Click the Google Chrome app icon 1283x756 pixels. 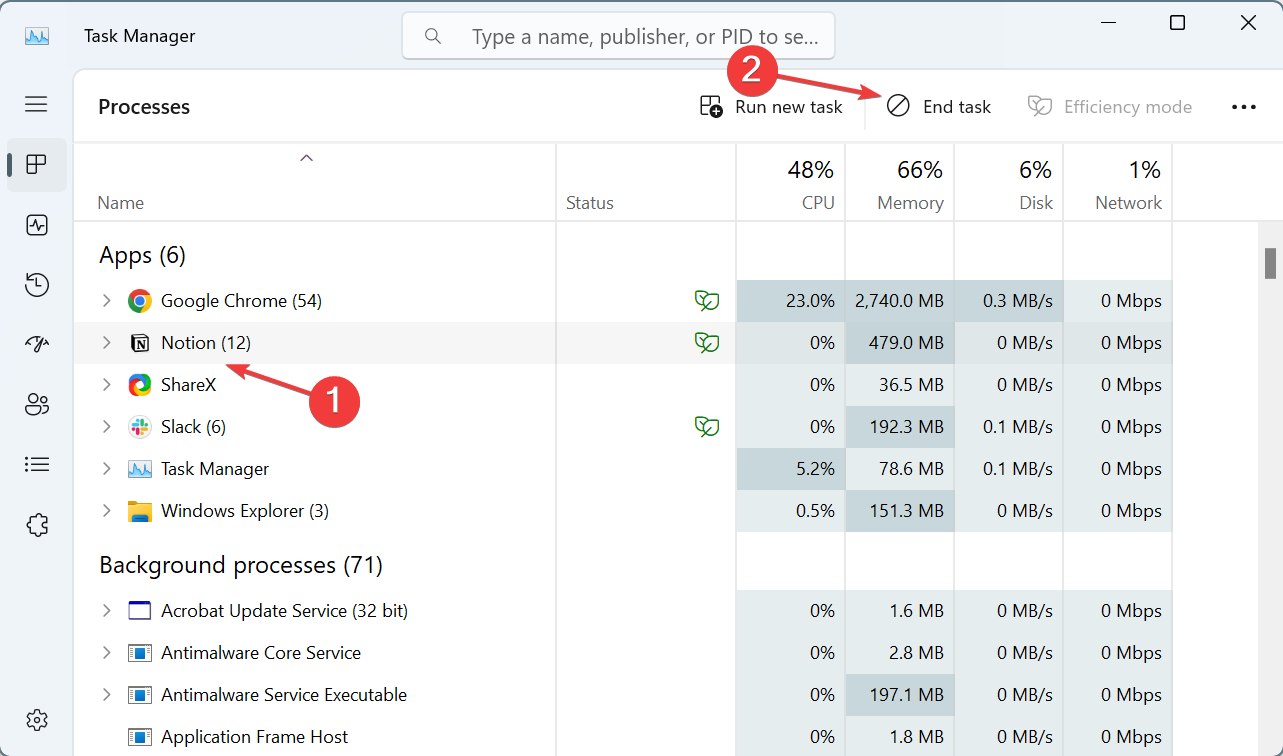(x=139, y=301)
